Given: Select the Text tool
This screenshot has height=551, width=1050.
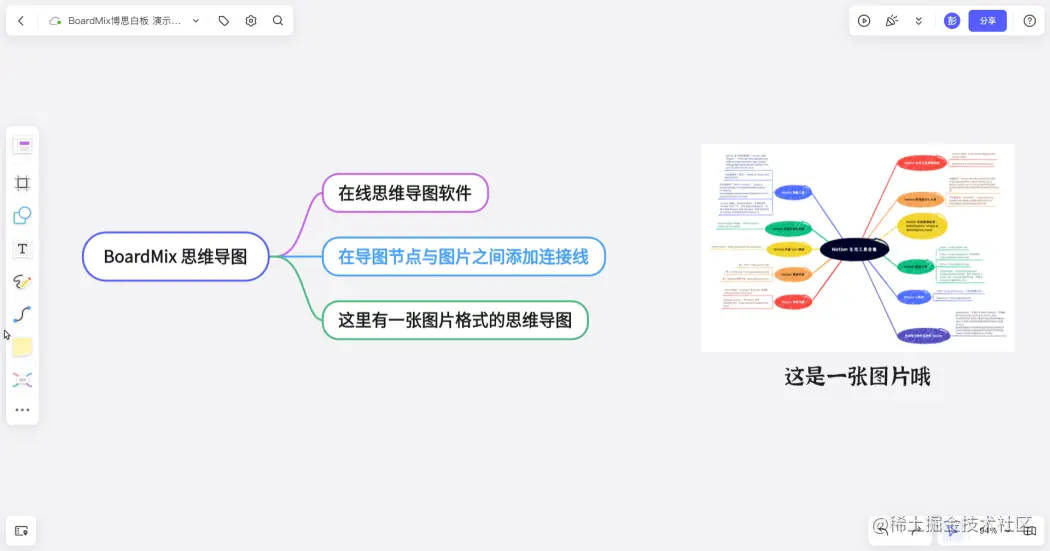Looking at the screenshot, I should (22, 248).
